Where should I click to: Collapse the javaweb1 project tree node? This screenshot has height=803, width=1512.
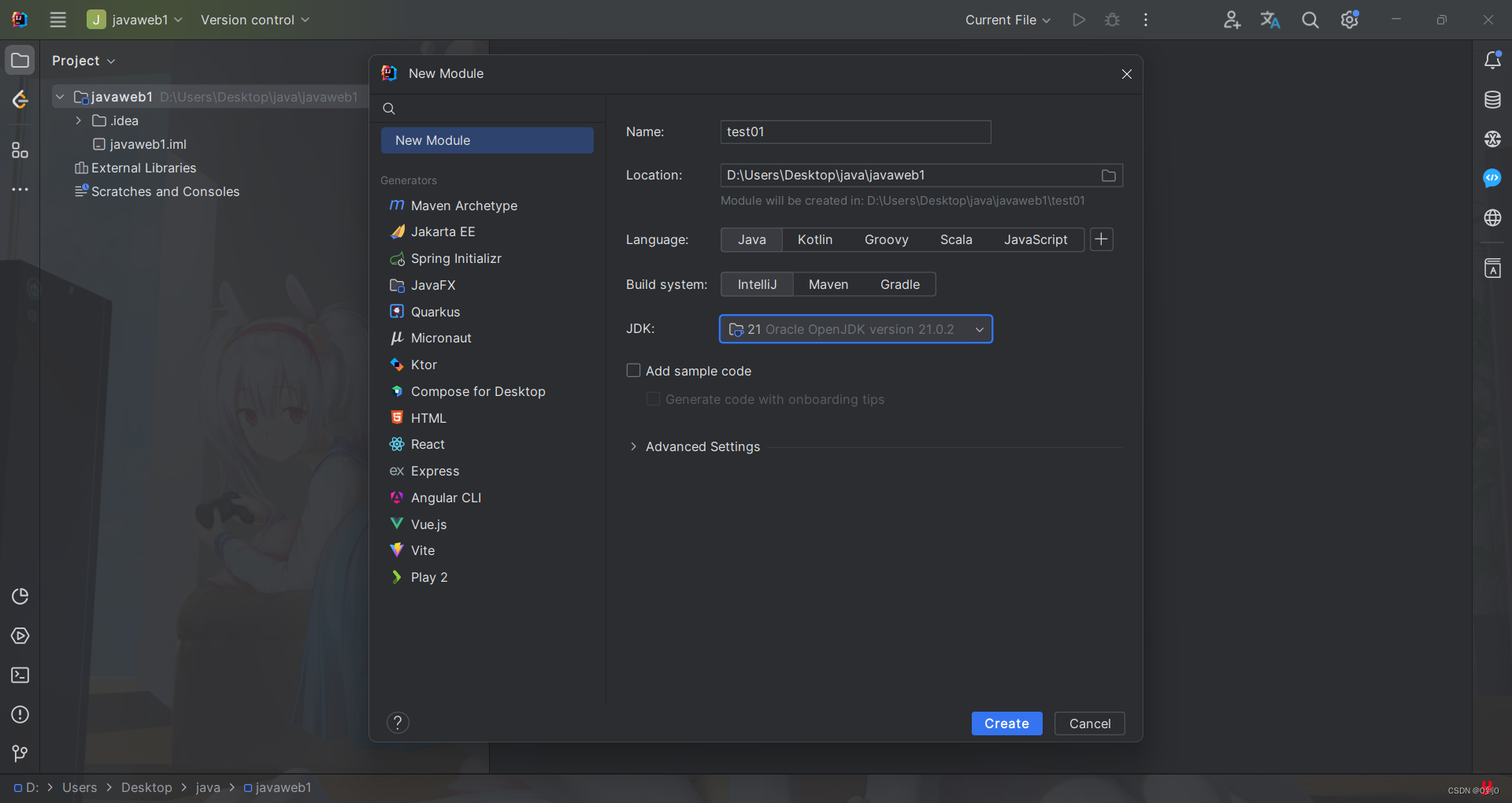coord(60,97)
